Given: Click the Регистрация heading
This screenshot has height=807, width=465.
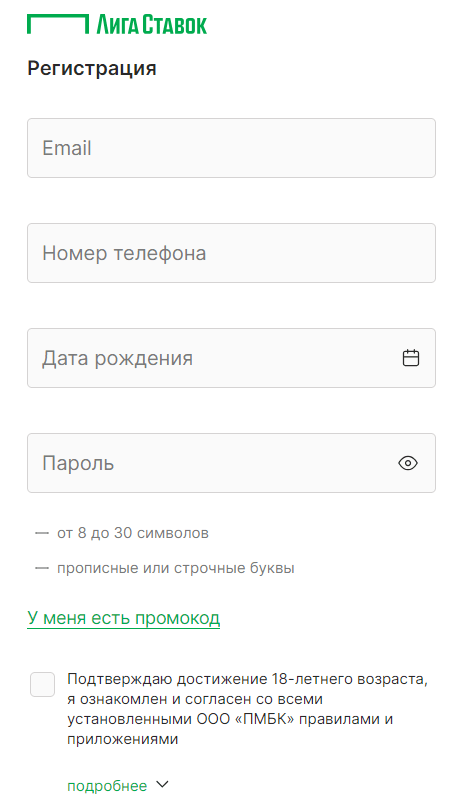Looking at the screenshot, I should tap(92, 68).
